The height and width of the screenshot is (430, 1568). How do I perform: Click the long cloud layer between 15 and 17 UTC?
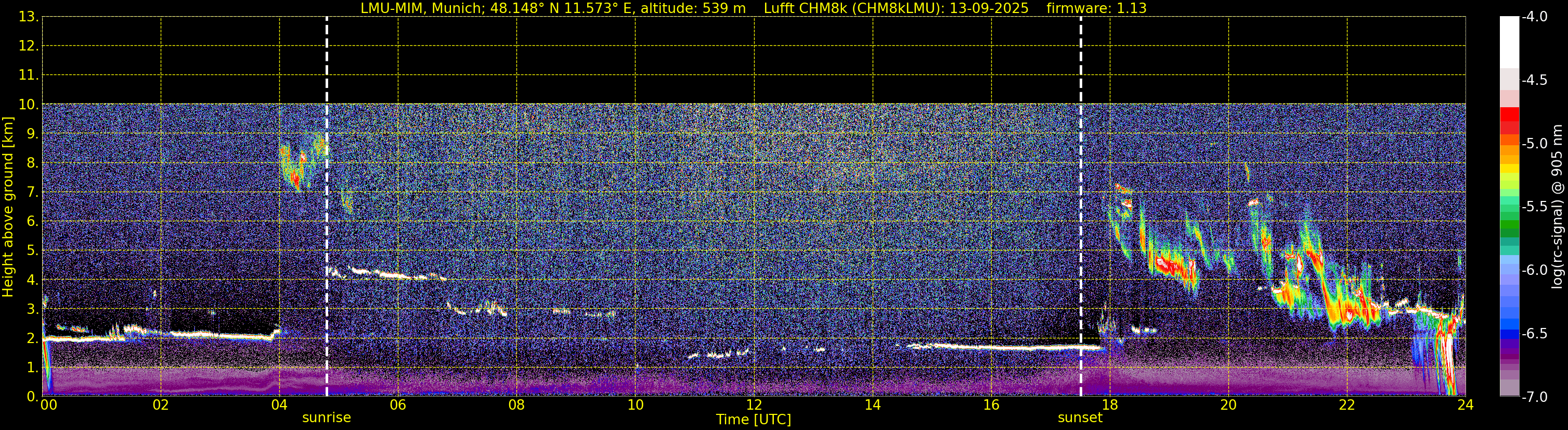pos(1004,347)
